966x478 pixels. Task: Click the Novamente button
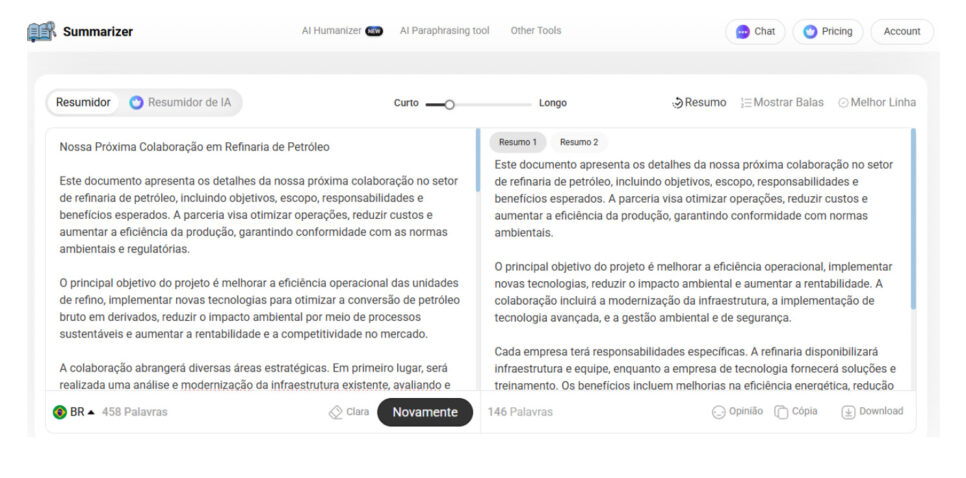coord(425,412)
